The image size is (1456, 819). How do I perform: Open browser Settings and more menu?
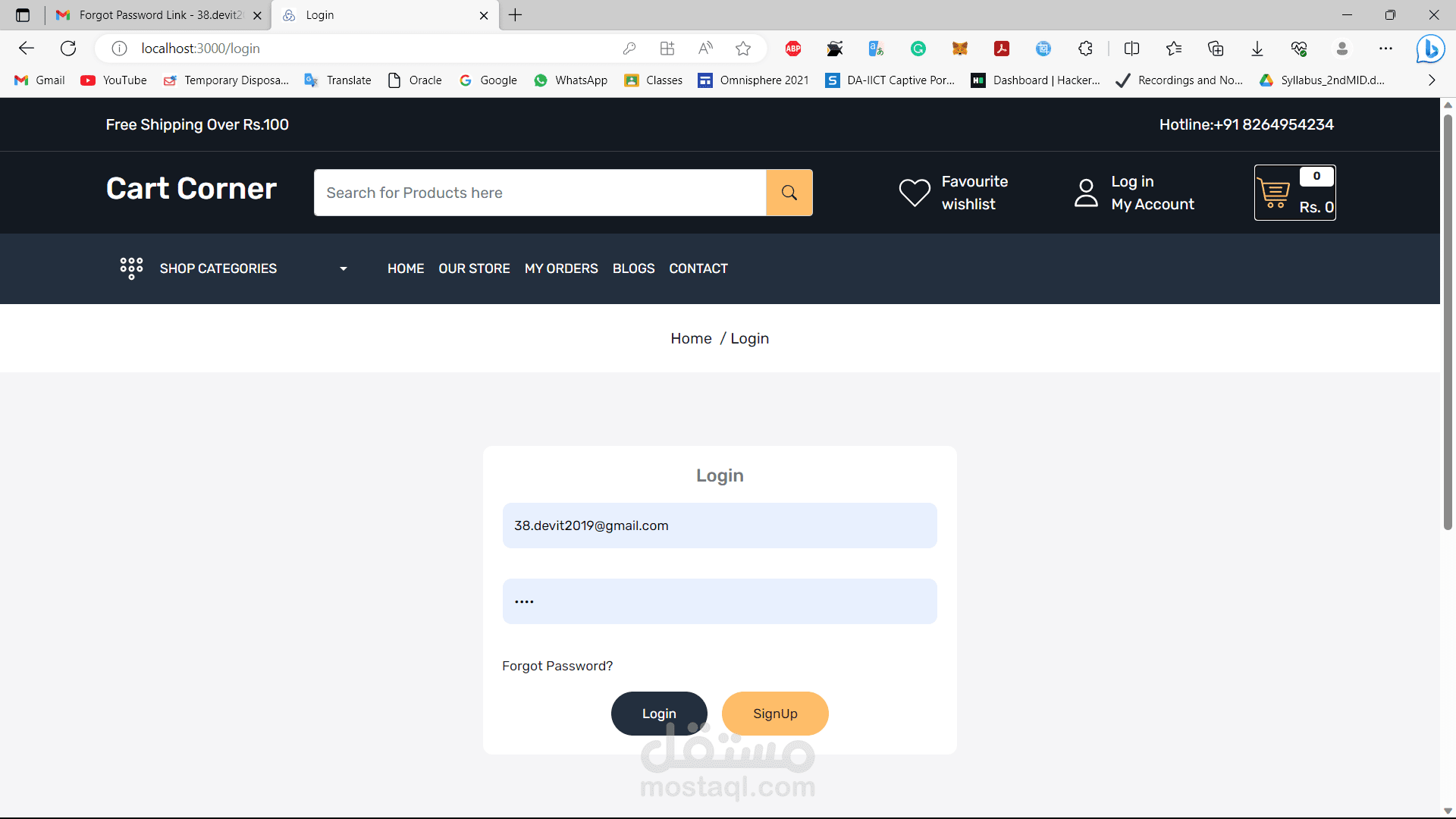(x=1385, y=49)
